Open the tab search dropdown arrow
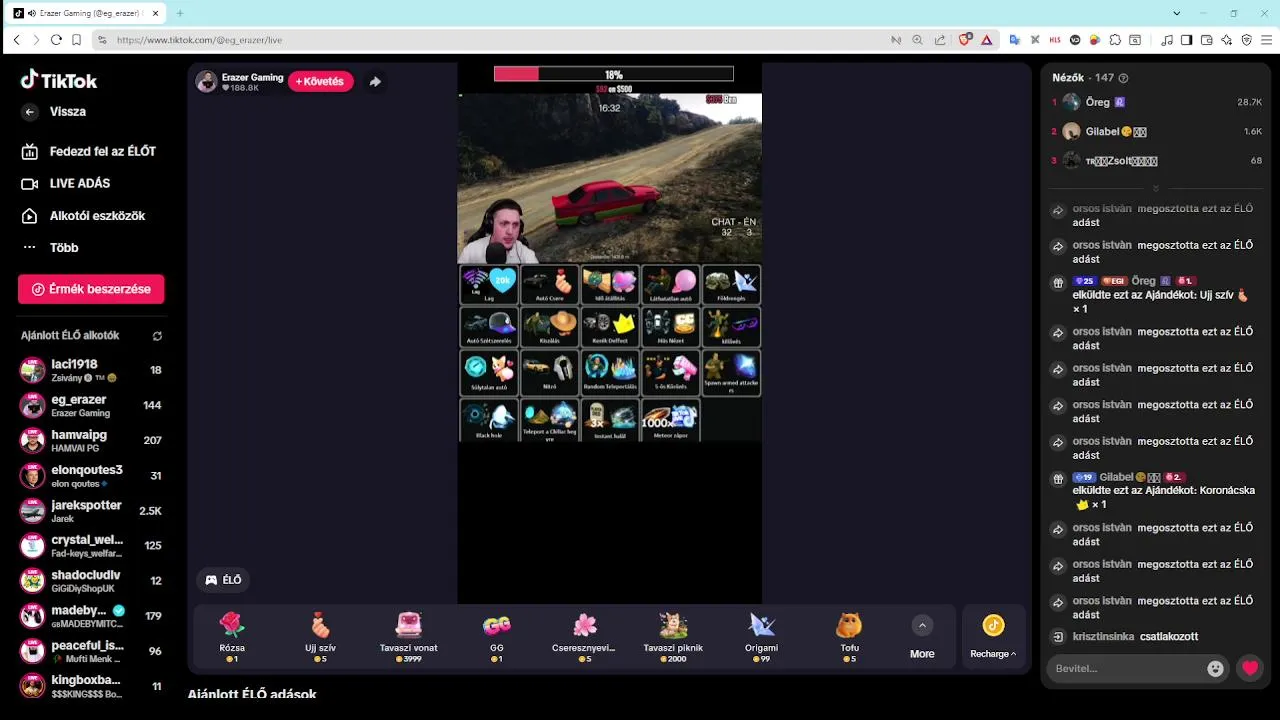The width and height of the screenshot is (1280, 720). pyautogui.click(x=1177, y=13)
